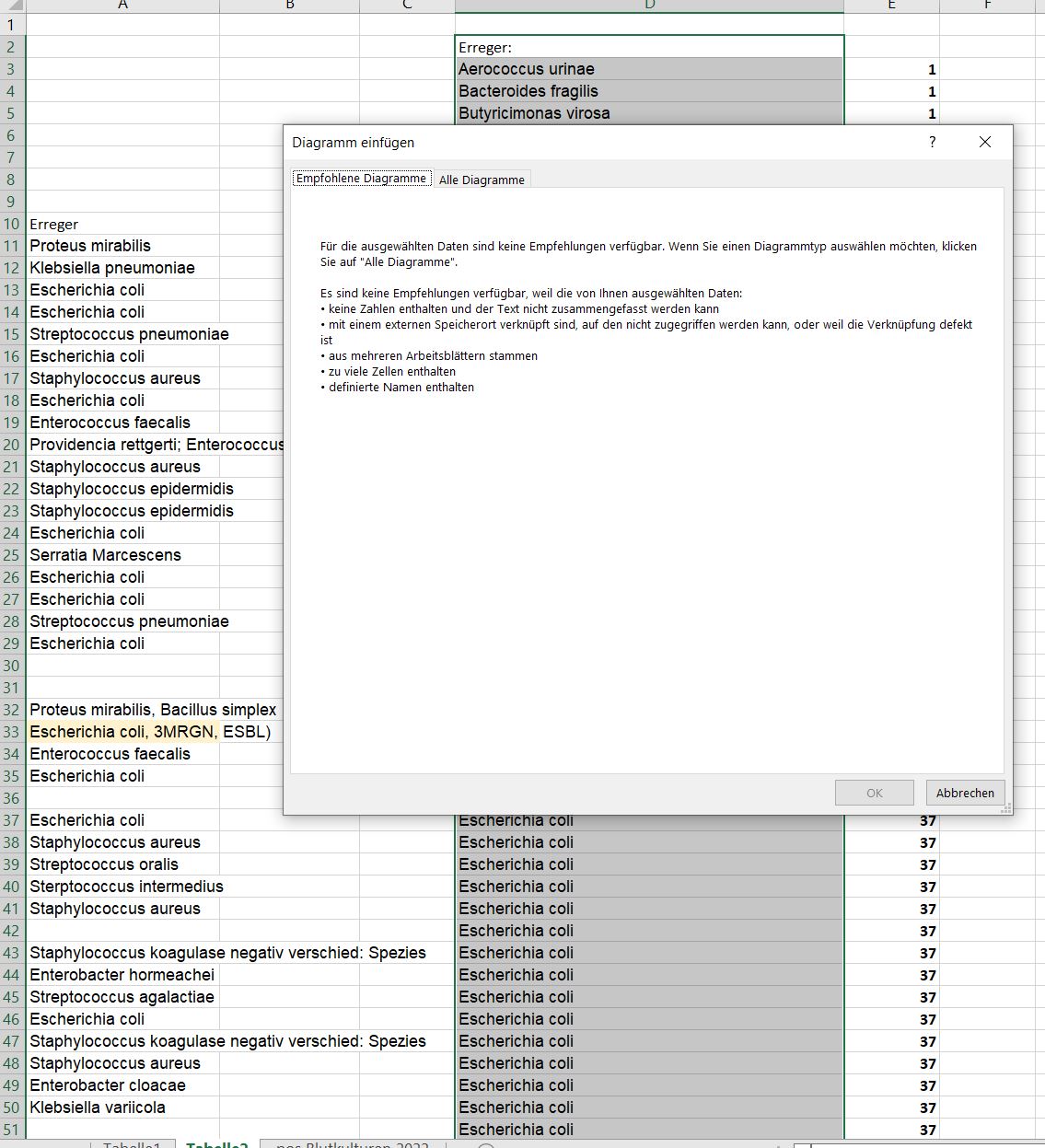Viewport: 1045px width, 1148px height.
Task: Select column D Escherichia coli in row 40
Action: coord(649,887)
